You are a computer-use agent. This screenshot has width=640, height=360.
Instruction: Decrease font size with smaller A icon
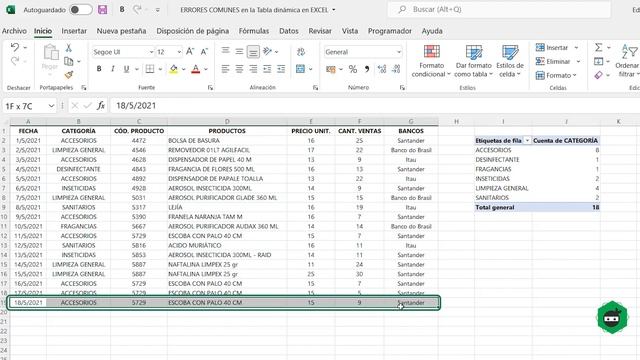click(x=204, y=51)
